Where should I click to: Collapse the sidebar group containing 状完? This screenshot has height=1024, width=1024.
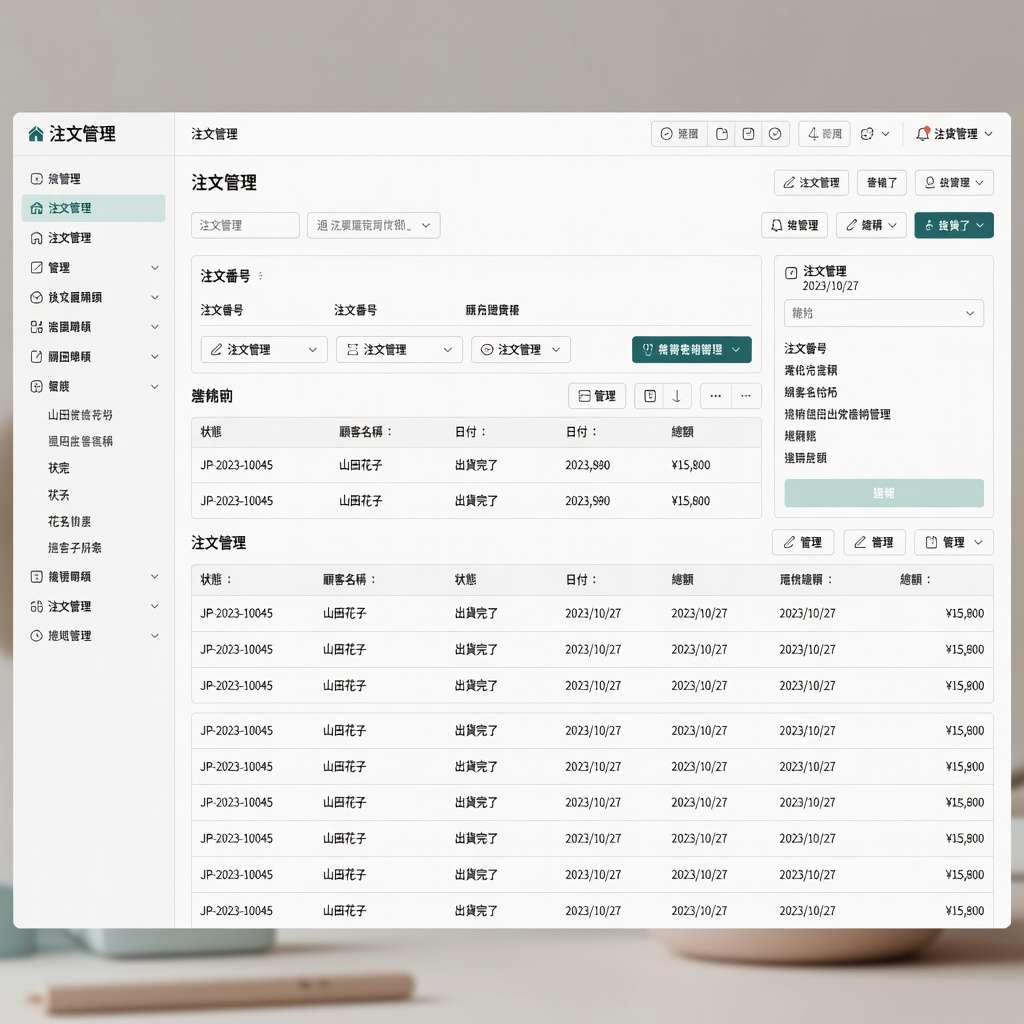(x=155, y=387)
